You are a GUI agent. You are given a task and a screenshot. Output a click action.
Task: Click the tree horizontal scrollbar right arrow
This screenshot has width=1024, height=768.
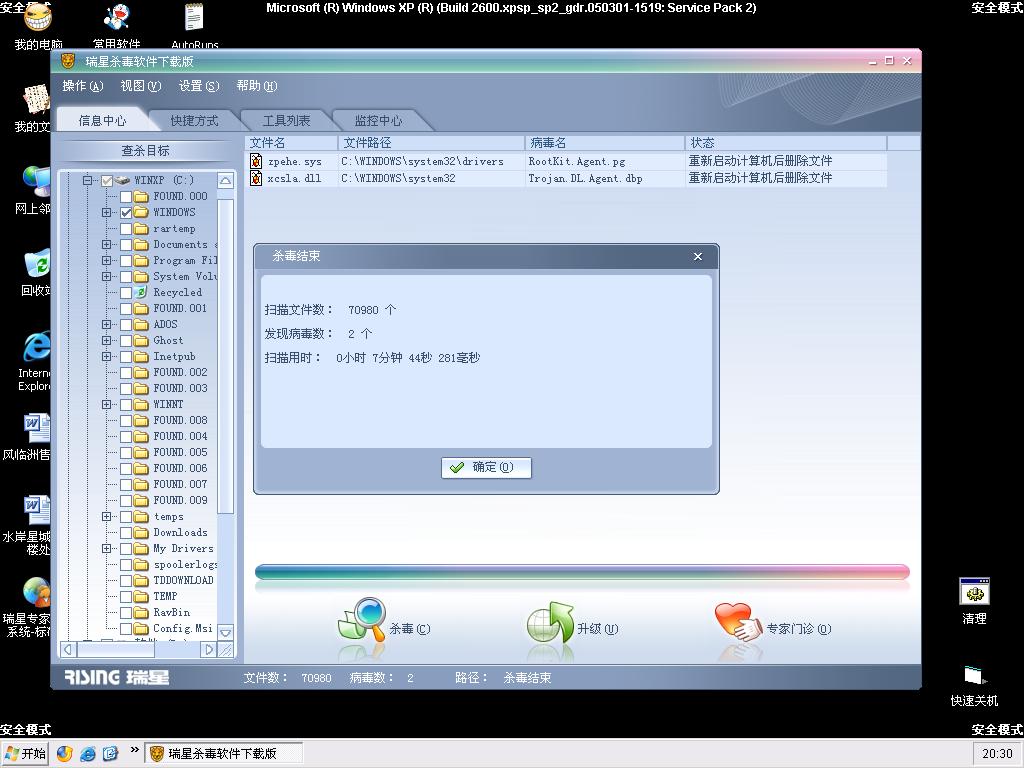tap(209, 649)
